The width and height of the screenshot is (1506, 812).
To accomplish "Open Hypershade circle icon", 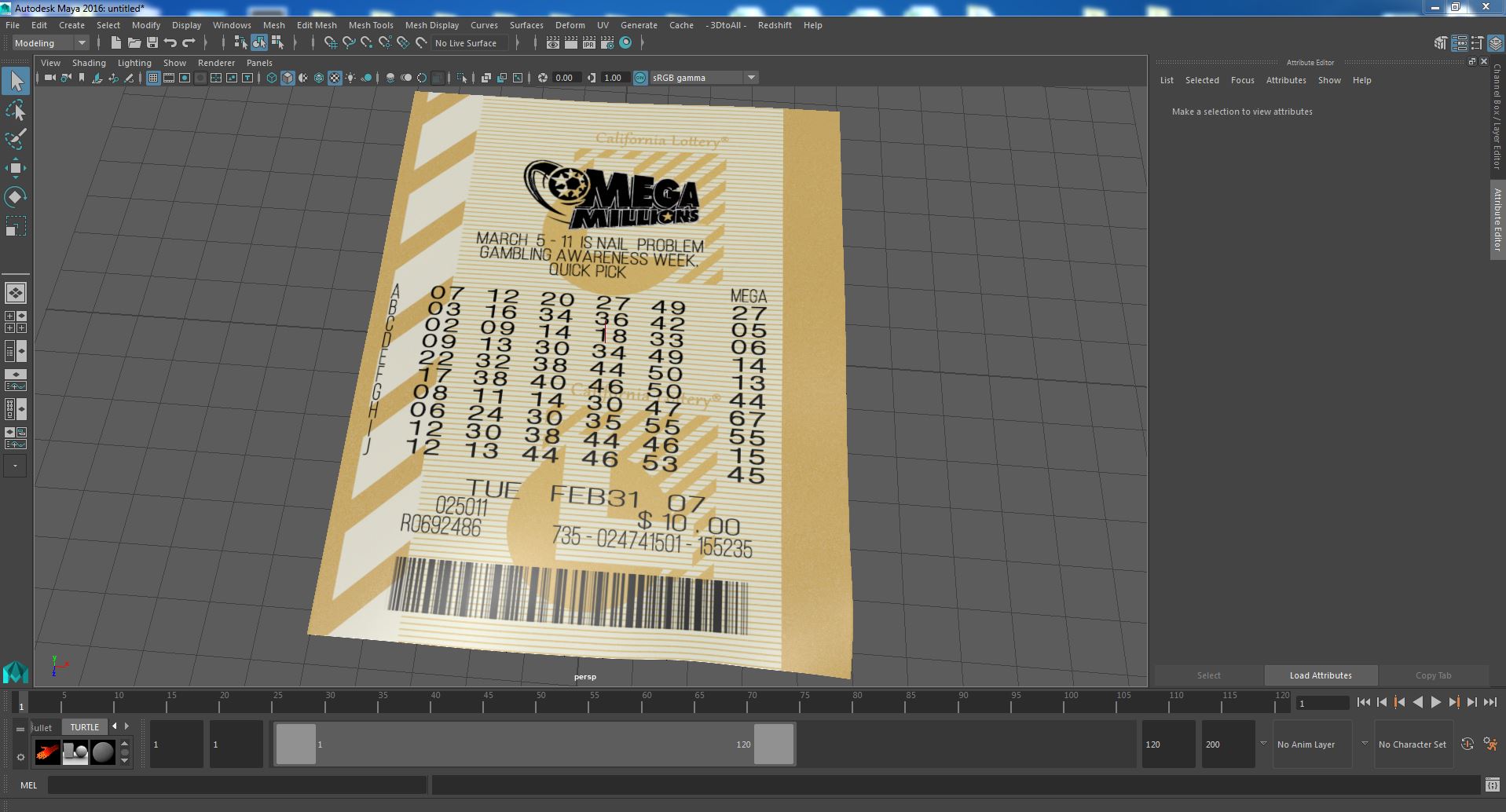I will tap(625, 43).
